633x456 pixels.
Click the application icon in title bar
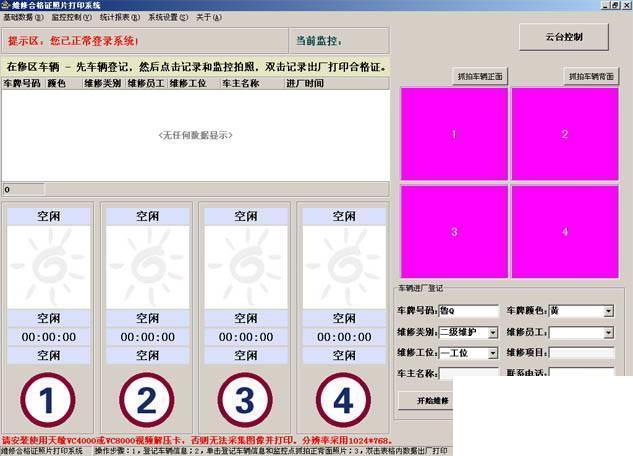pos(5,5)
